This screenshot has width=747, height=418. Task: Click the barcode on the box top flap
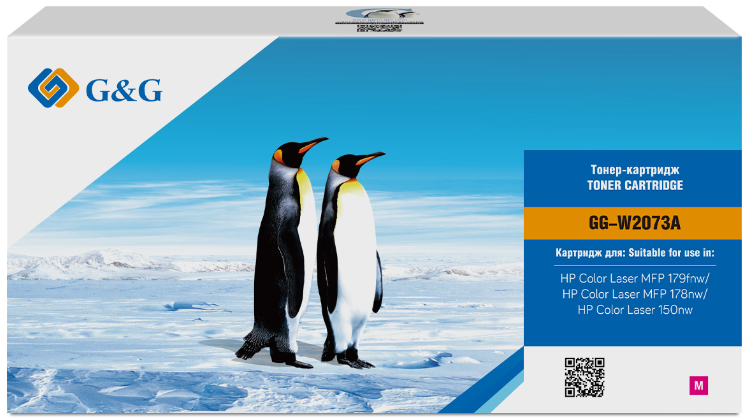[x=379, y=28]
